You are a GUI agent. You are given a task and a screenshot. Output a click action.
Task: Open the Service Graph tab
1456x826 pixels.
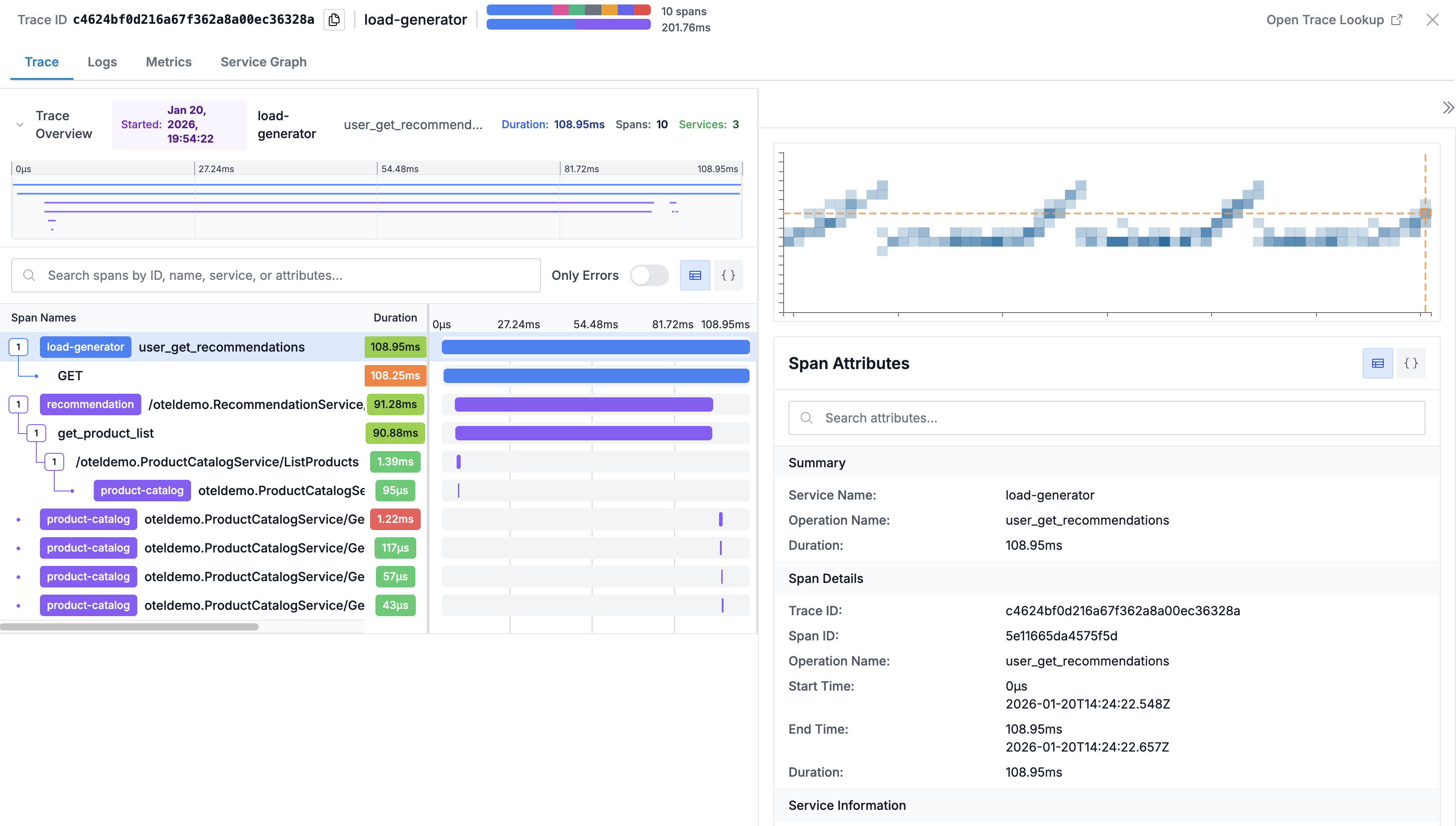click(x=263, y=62)
